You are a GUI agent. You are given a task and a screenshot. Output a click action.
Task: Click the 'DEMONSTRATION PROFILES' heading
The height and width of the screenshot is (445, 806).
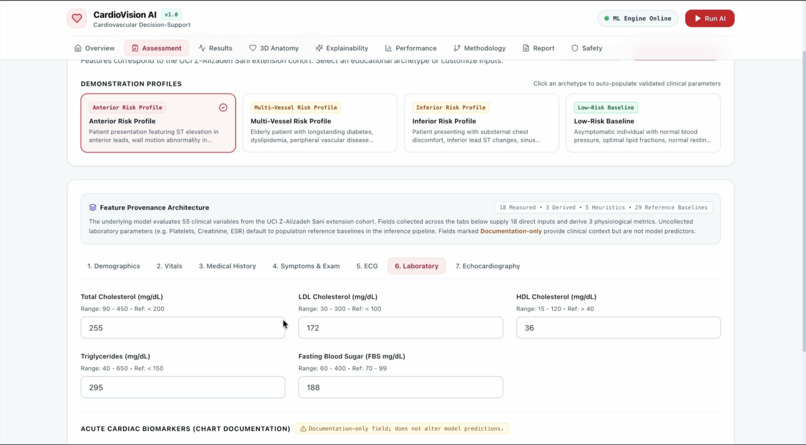pyautogui.click(x=131, y=84)
